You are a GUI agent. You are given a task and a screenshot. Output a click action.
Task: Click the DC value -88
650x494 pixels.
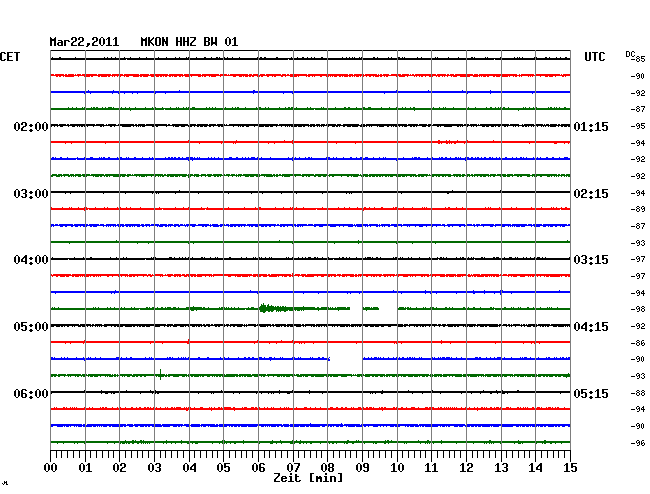pyautogui.click(x=638, y=393)
